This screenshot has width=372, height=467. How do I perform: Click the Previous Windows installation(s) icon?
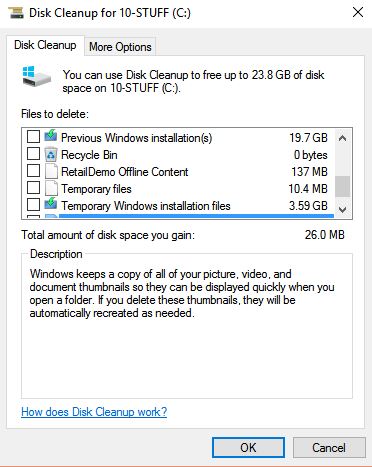[51, 136]
